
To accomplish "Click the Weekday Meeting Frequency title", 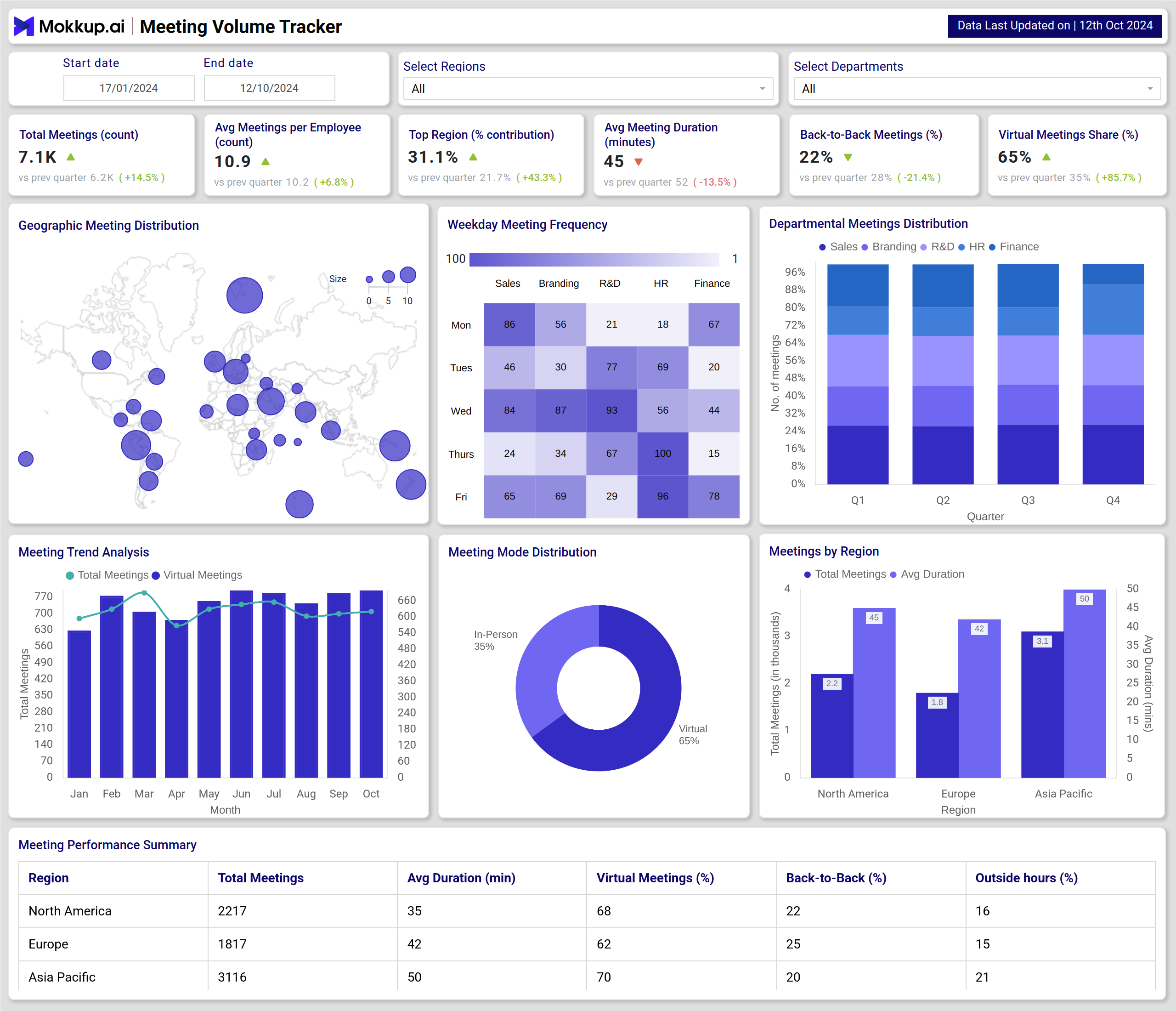I will coord(527,225).
